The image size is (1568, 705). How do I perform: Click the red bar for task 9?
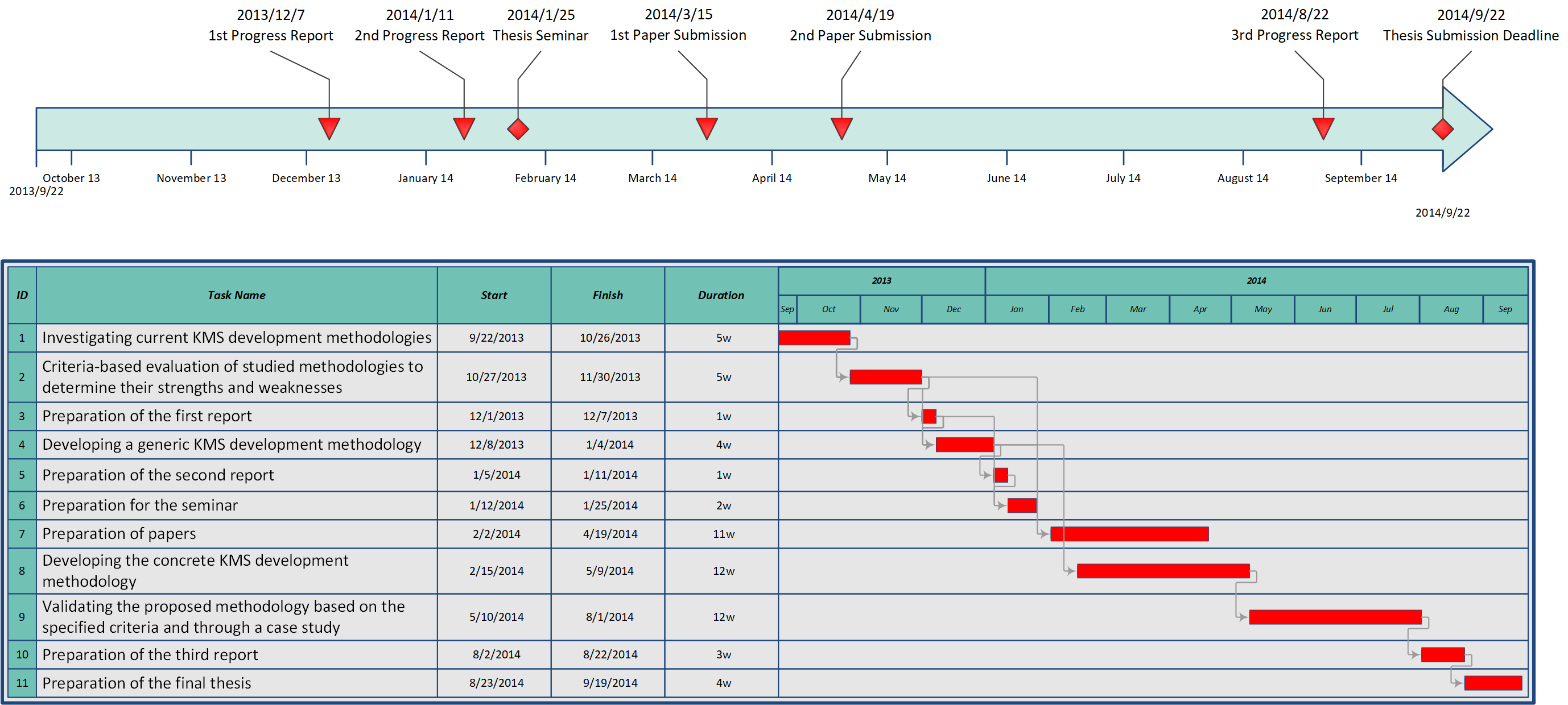[1335, 617]
